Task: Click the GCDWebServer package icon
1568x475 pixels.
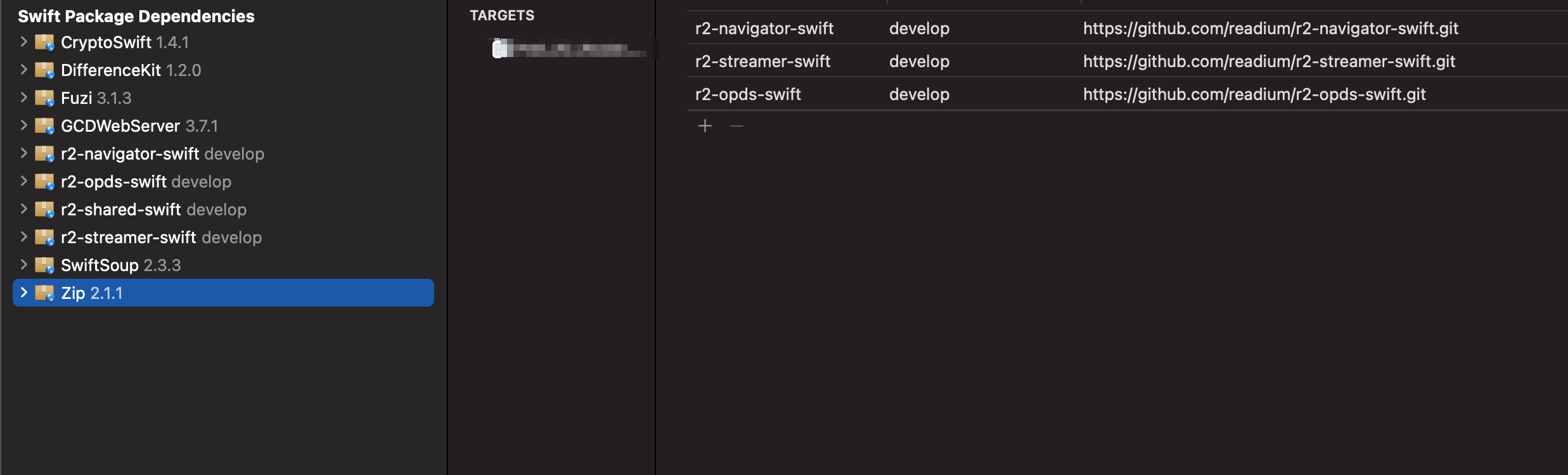Action: pos(44,125)
